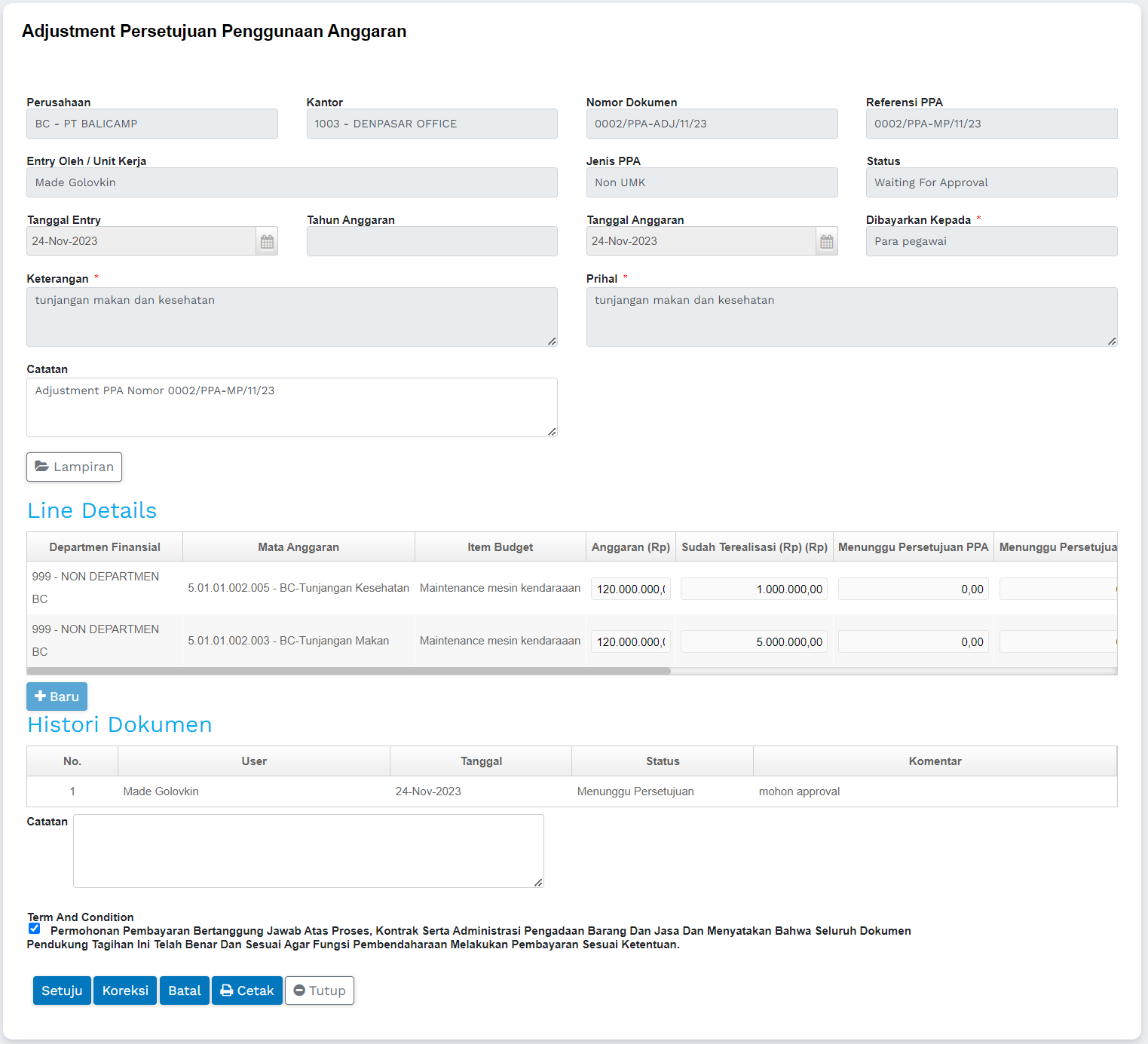Add a new line with Baru
The width and height of the screenshot is (1148, 1044).
[57, 697]
